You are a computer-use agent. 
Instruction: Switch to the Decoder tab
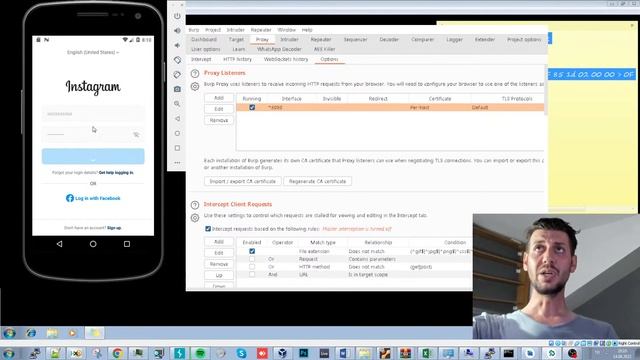[389, 40]
